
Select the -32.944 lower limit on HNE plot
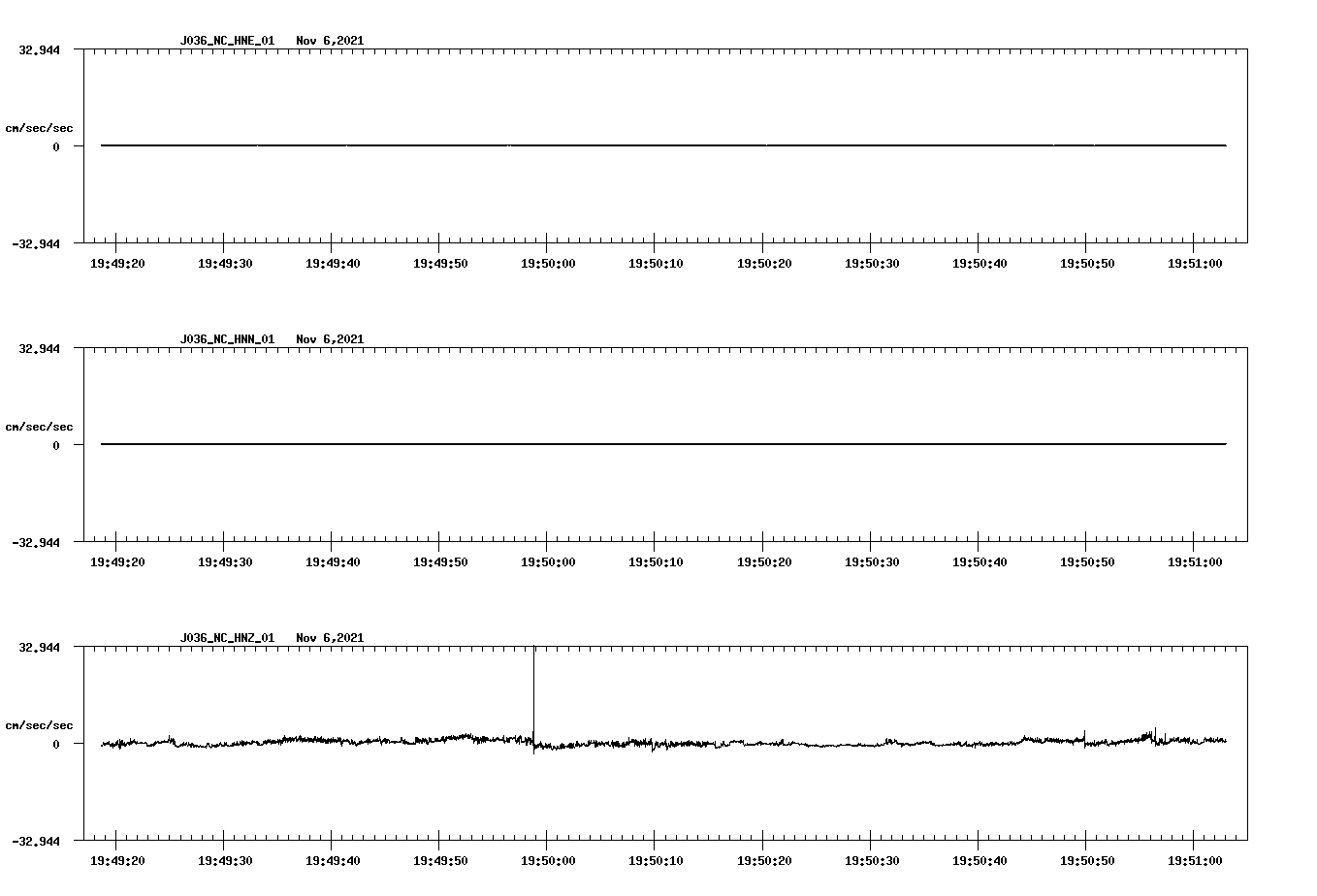(x=36, y=243)
